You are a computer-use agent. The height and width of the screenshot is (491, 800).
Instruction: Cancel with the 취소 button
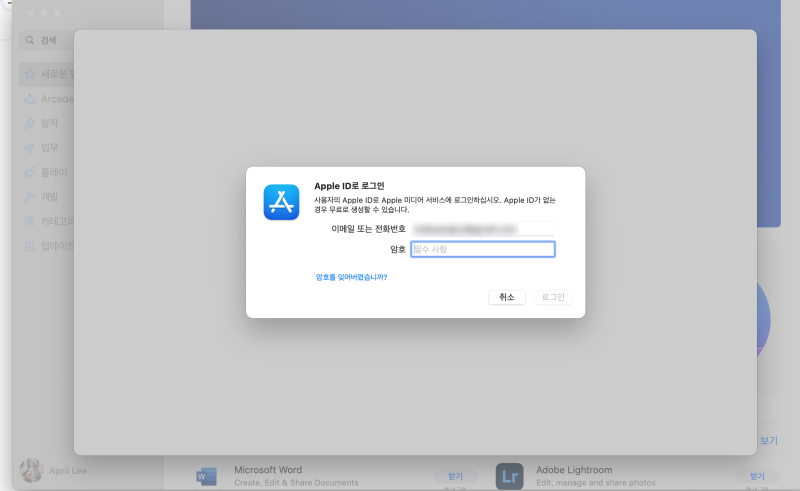pos(507,297)
